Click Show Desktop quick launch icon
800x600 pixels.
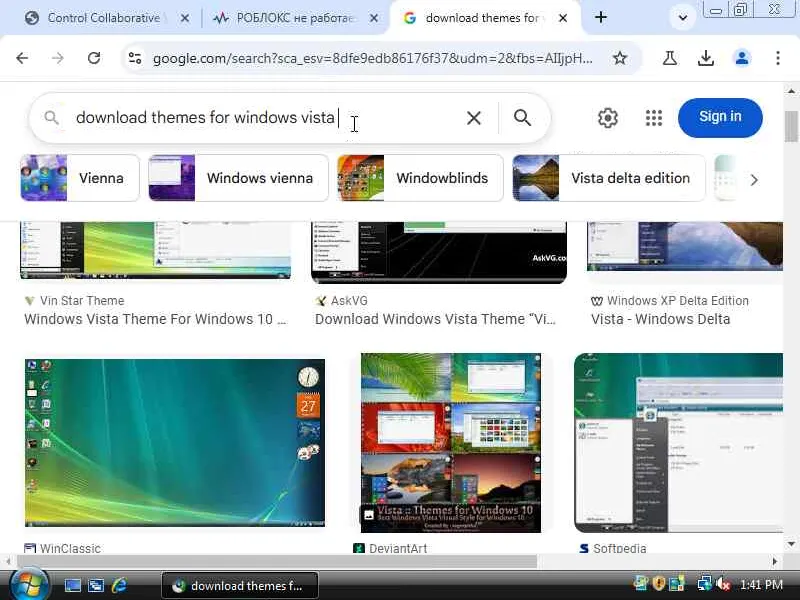72,585
